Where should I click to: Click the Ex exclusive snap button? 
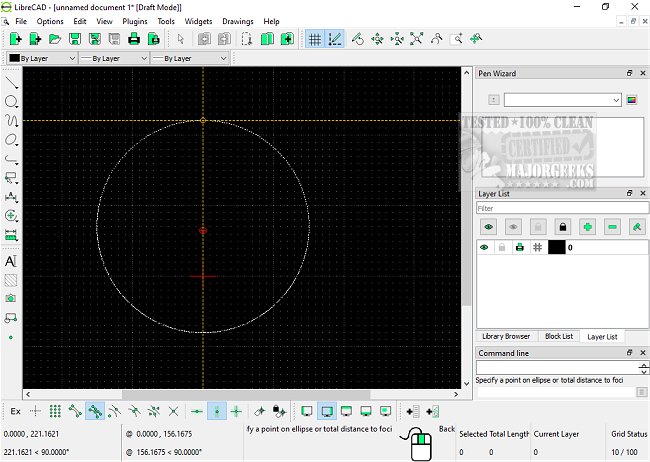coord(15,411)
